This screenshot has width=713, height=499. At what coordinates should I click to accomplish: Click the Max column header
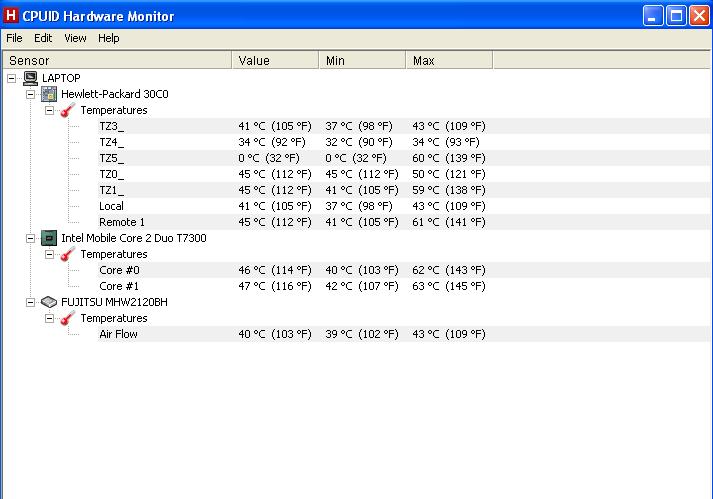(449, 60)
